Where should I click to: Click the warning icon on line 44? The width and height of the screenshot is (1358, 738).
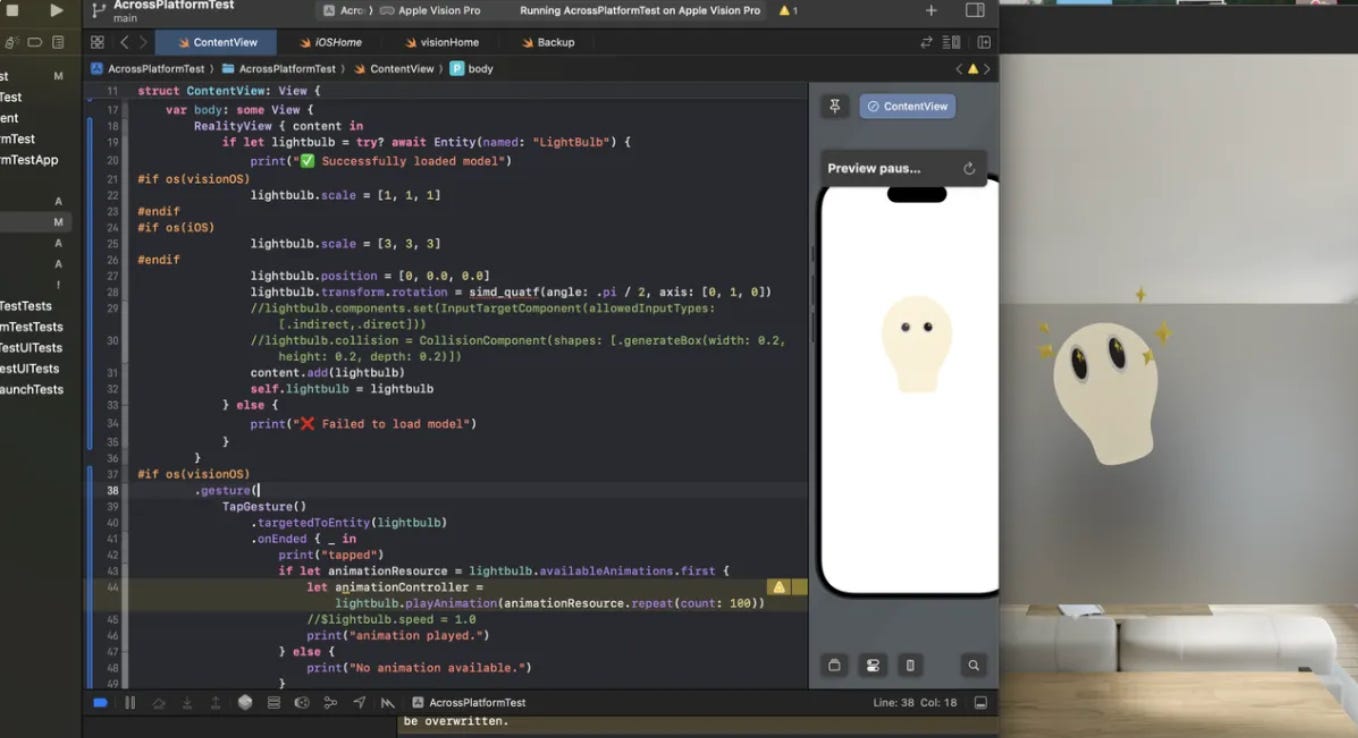[779, 587]
